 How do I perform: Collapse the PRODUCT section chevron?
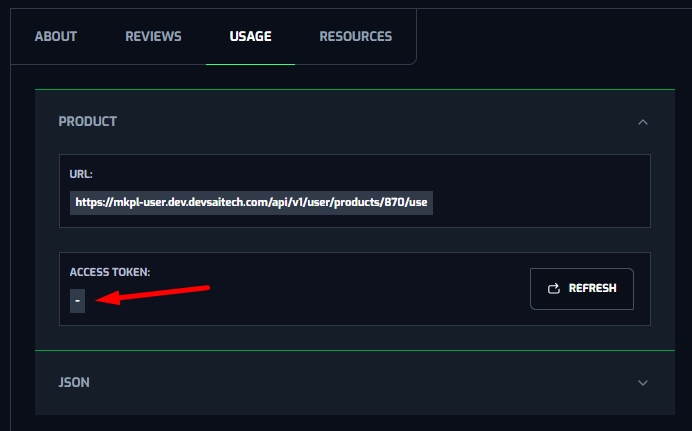643,122
